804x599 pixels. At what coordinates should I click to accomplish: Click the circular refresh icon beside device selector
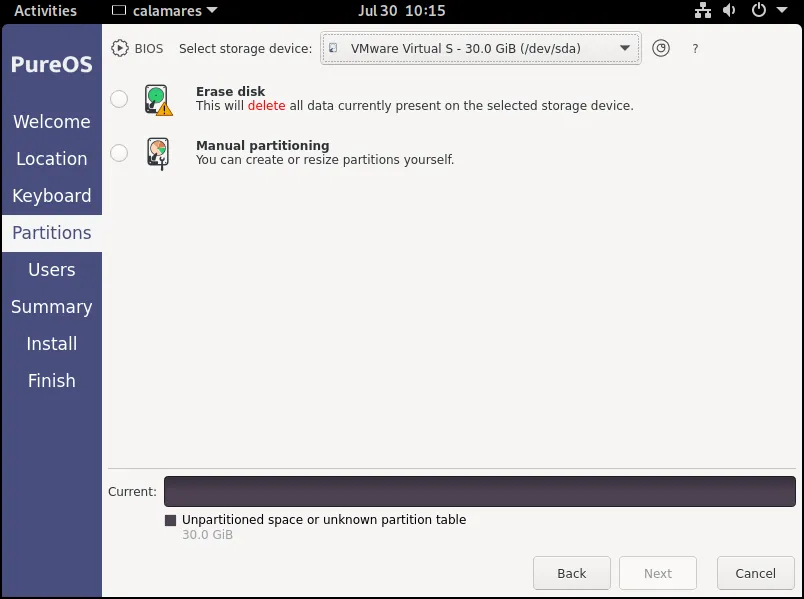(660, 48)
